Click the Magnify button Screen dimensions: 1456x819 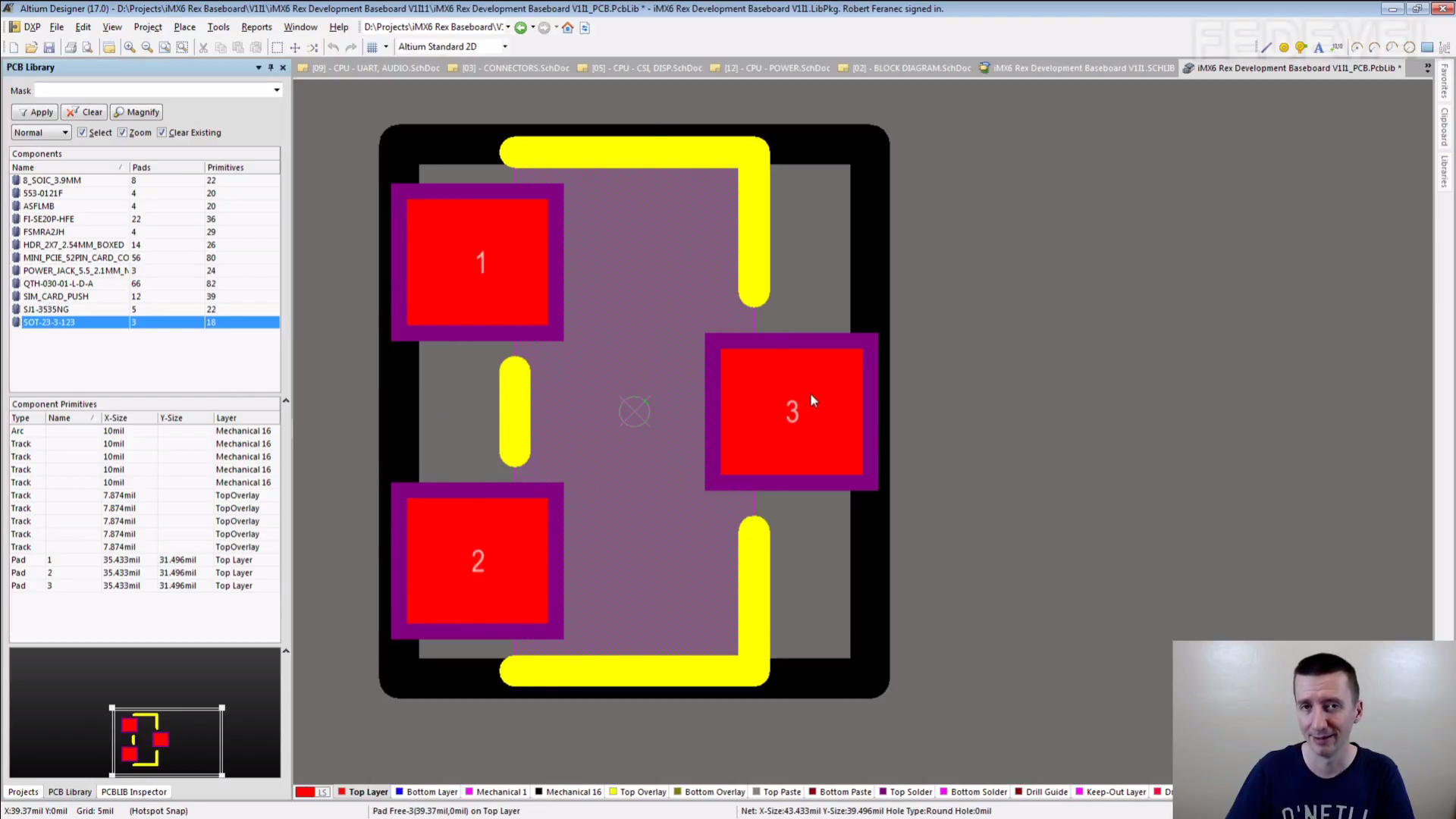click(x=136, y=112)
